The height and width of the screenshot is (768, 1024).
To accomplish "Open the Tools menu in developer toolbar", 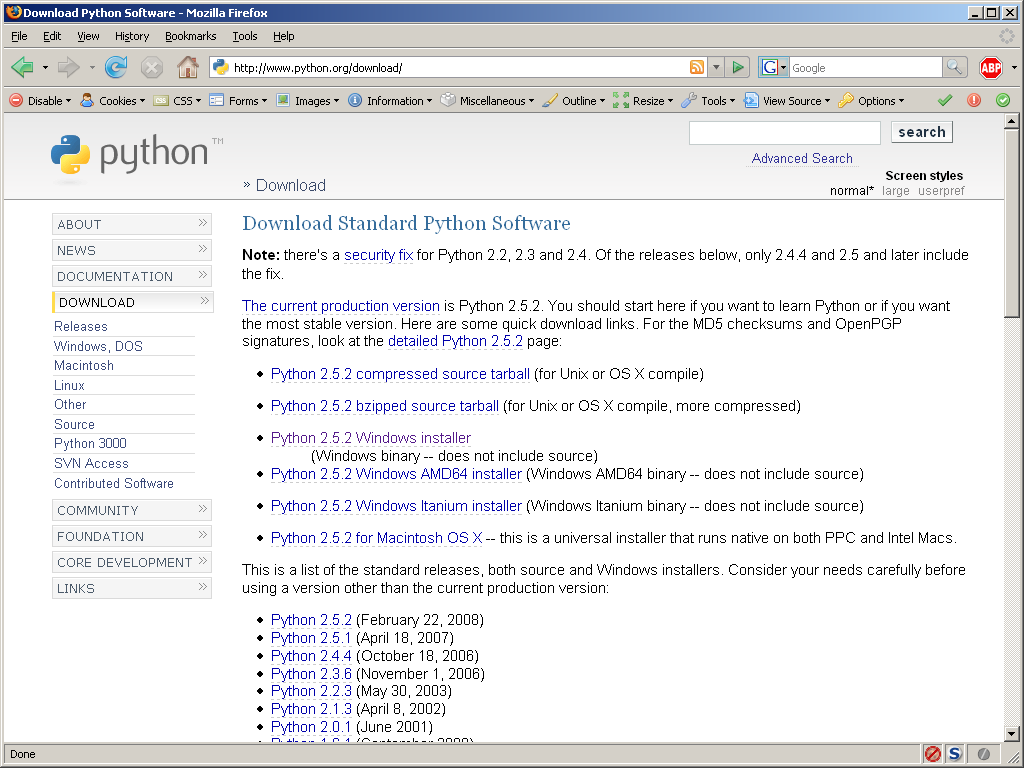I will 708,101.
